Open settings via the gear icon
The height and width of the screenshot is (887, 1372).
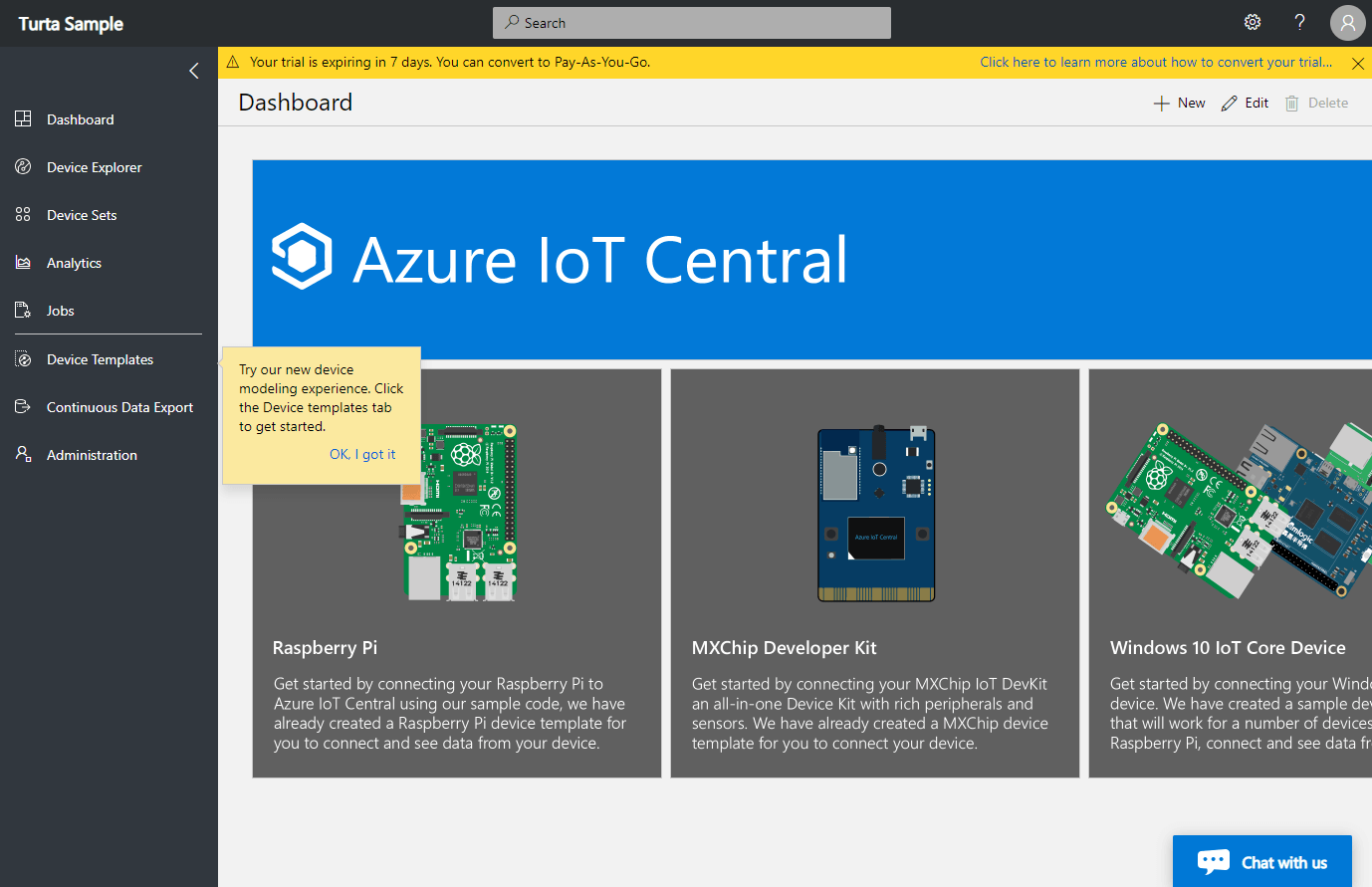1253,22
